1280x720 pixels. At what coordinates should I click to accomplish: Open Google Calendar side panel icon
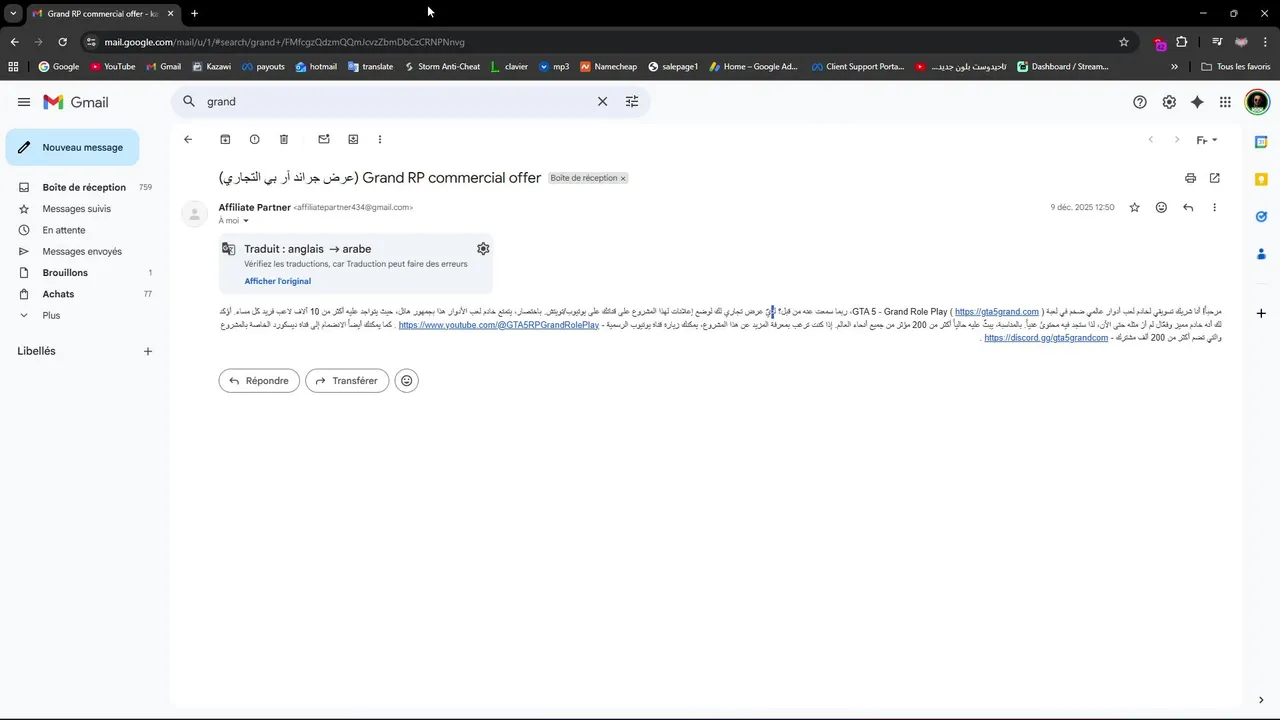coord(1262,142)
